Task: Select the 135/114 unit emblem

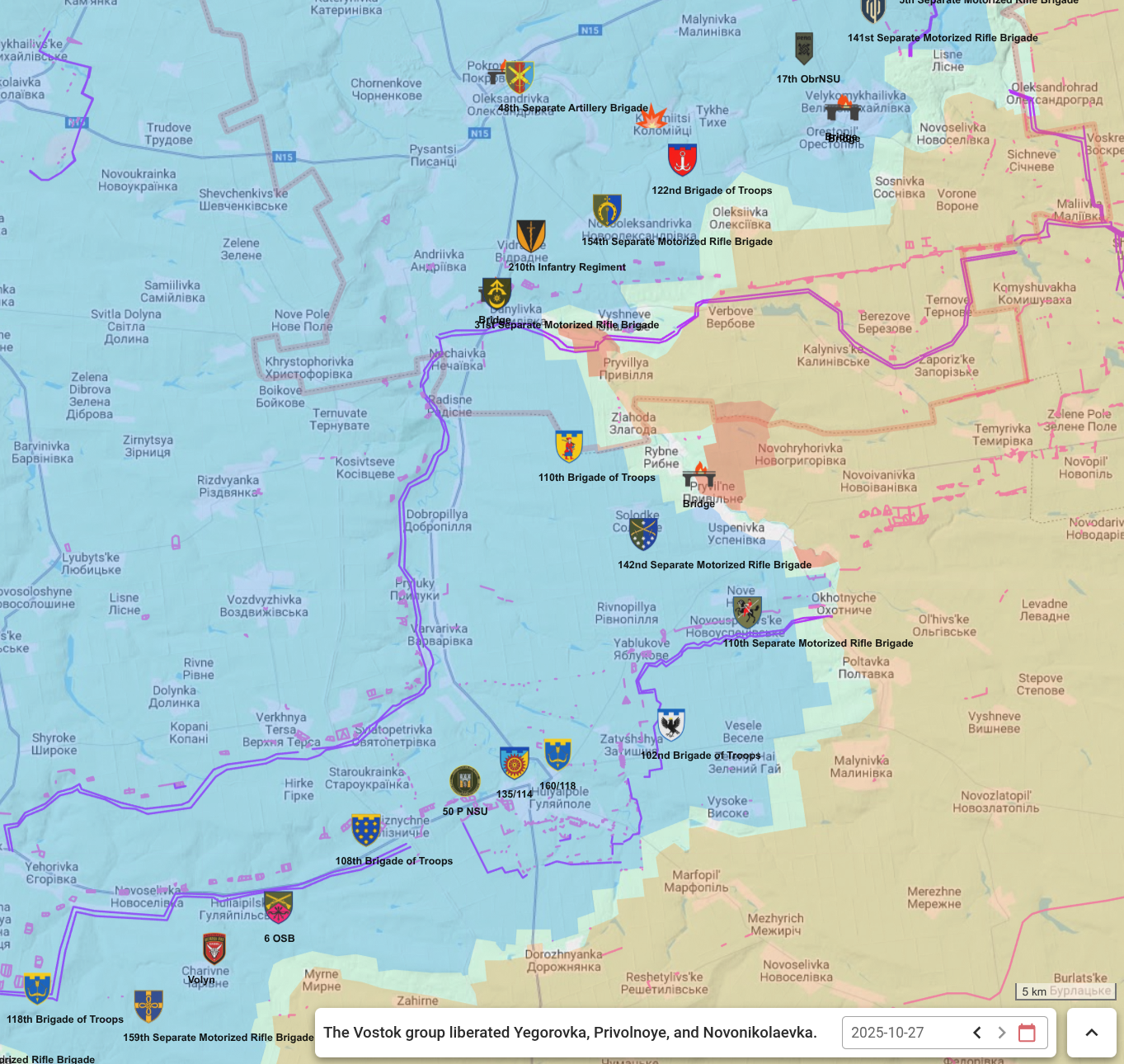Action: click(515, 763)
